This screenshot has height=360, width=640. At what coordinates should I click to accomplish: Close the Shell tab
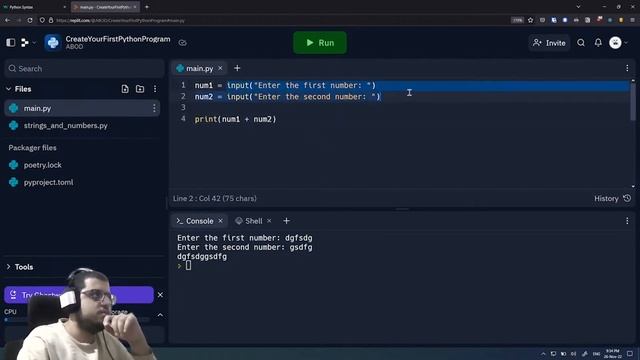(x=269, y=221)
